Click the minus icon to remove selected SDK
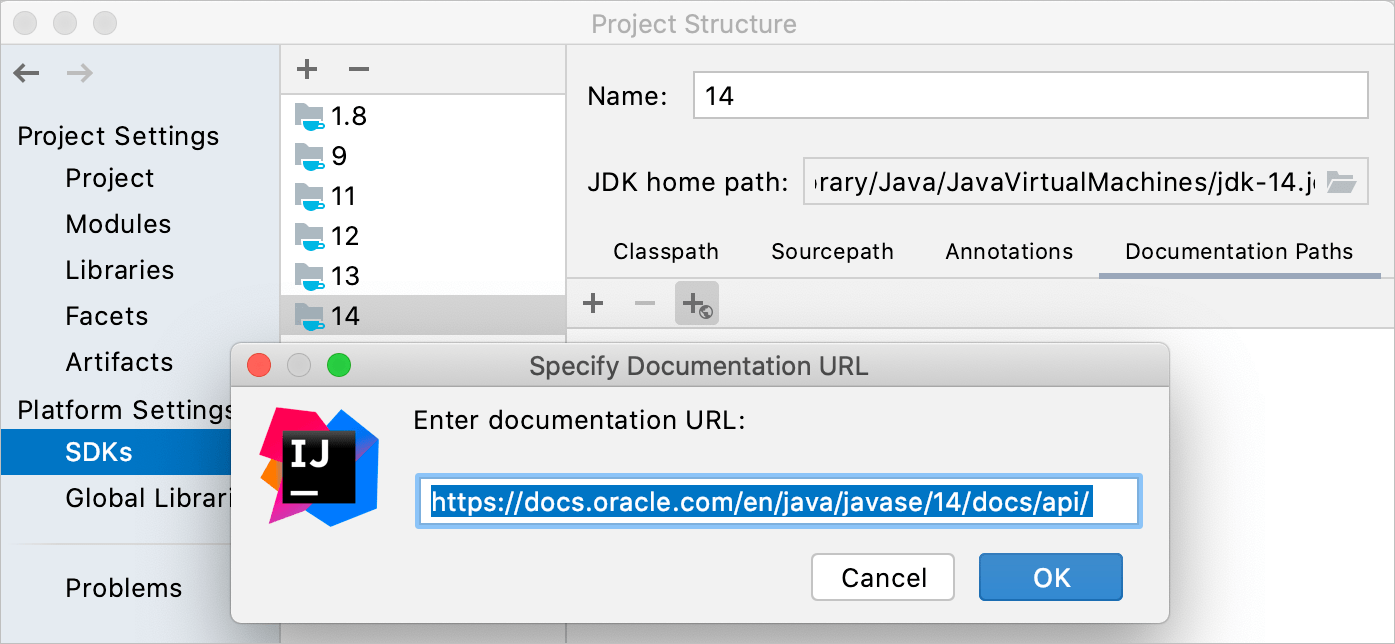 pyautogui.click(x=358, y=69)
